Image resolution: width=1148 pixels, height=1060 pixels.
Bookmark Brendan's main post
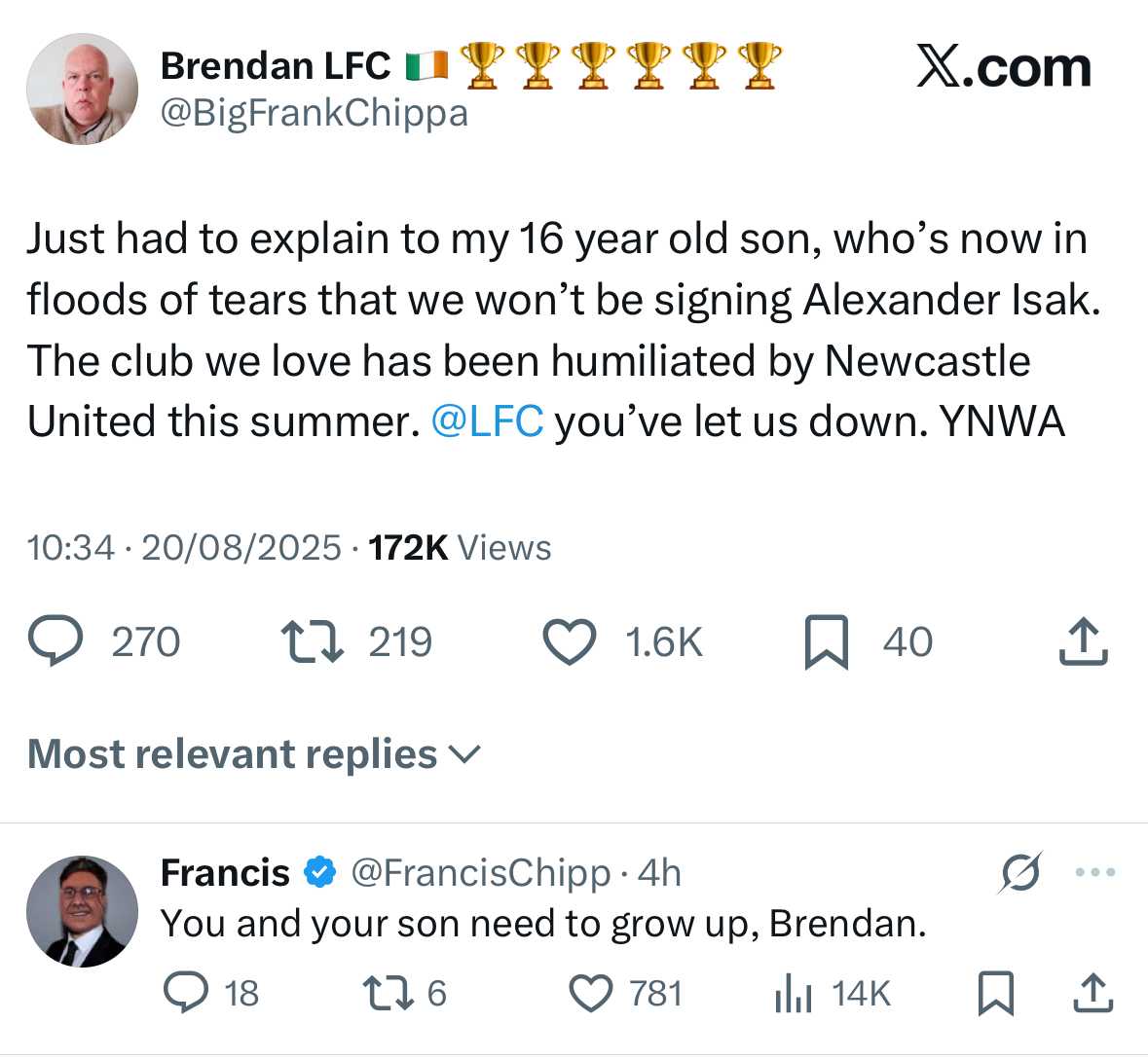pos(826,642)
